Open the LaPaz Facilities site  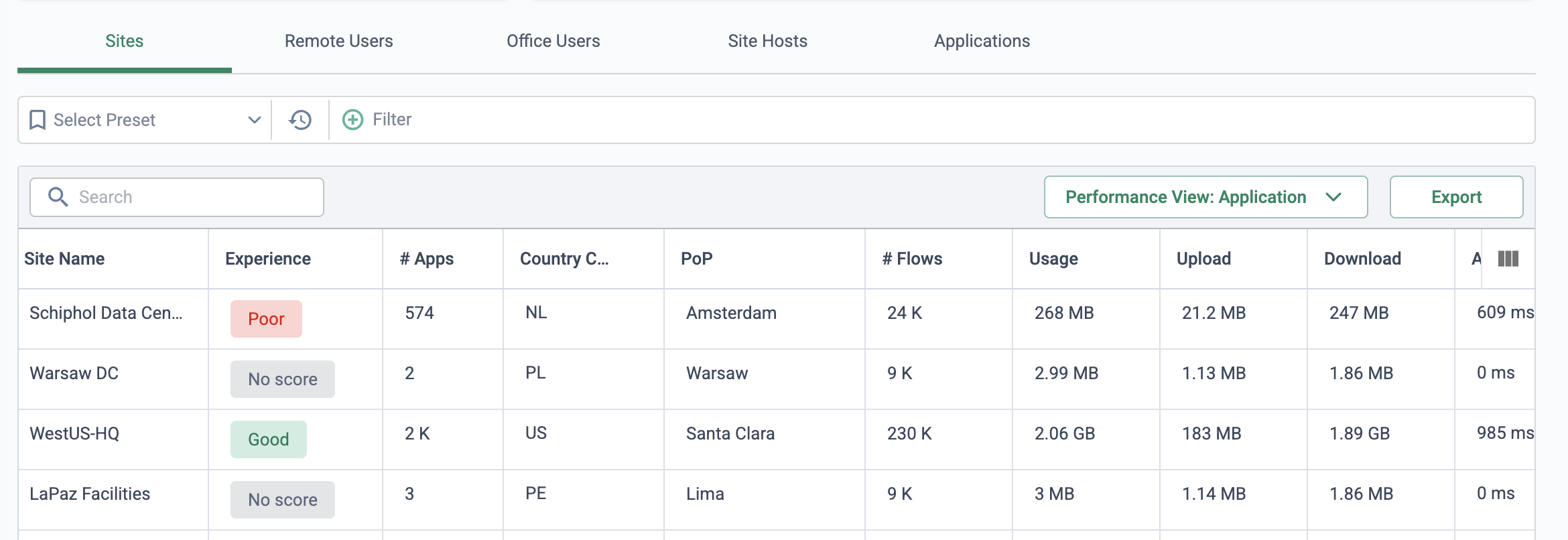tap(90, 494)
